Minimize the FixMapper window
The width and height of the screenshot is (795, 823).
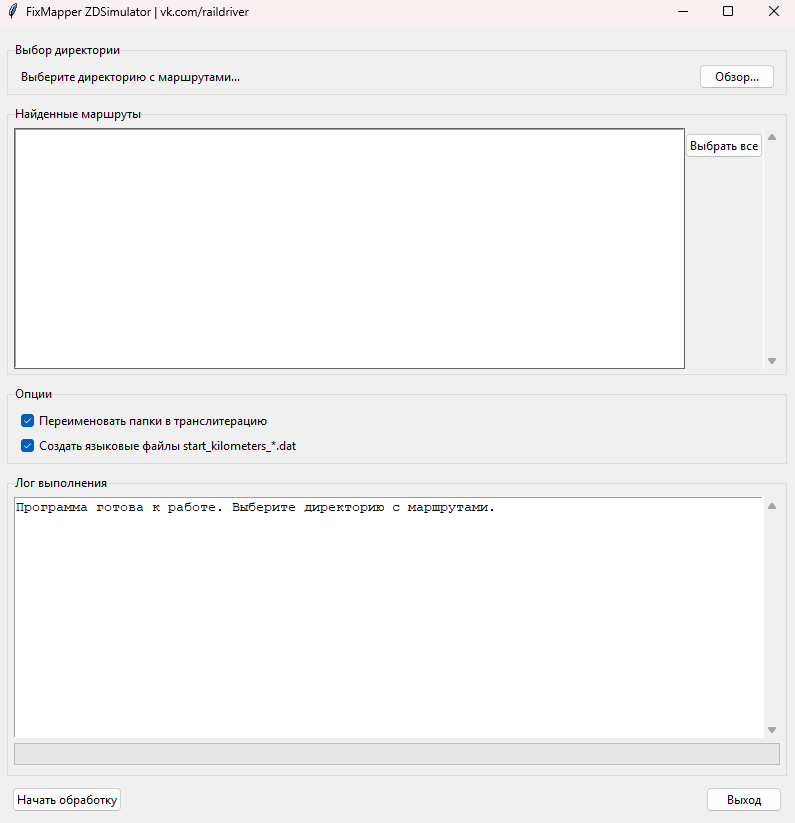[x=683, y=11]
